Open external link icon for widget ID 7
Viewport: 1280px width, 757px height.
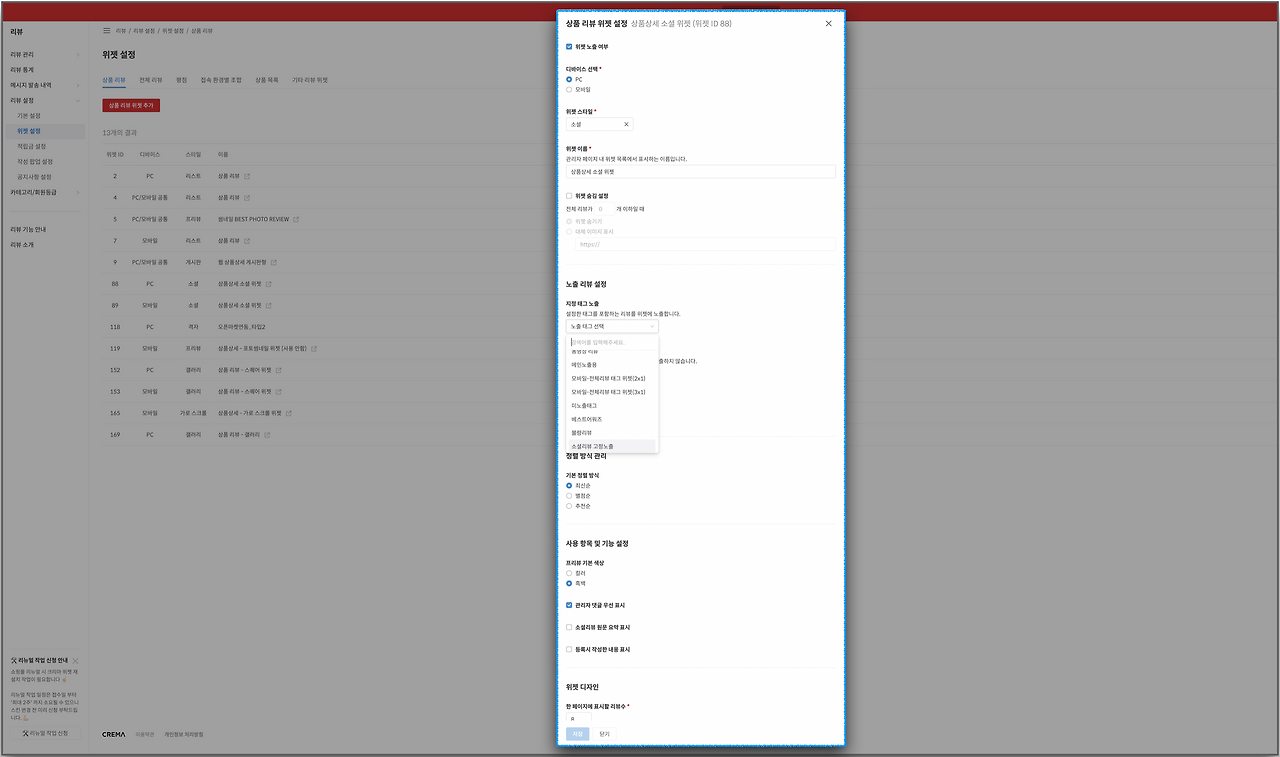247,241
